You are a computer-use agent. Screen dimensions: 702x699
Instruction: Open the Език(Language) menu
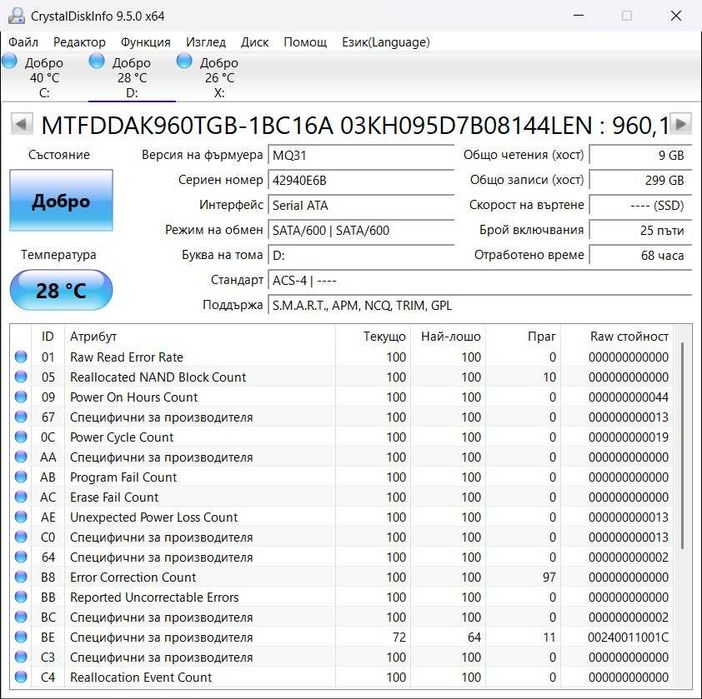385,42
